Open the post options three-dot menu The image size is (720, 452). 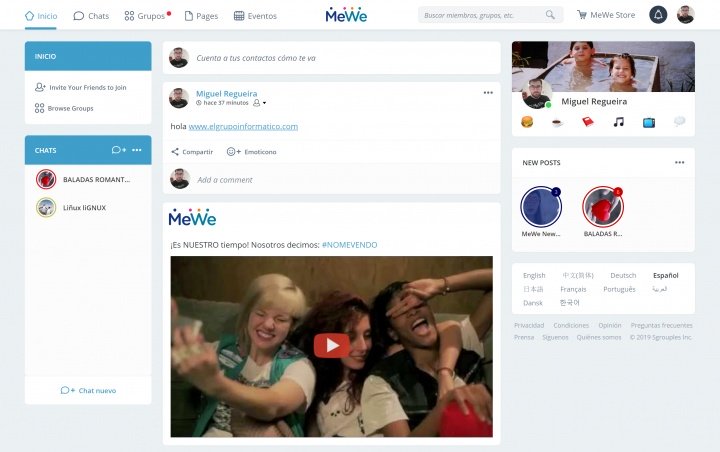[x=488, y=93]
